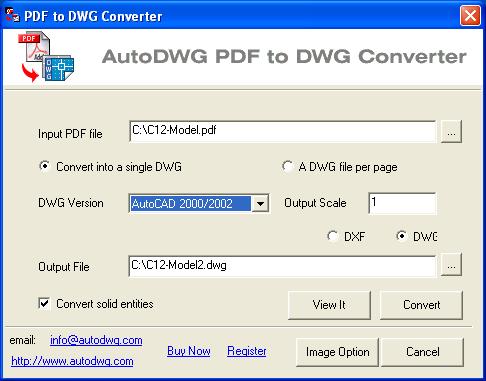The image size is (486, 381).
Task: Click the Output File label
Action: pos(64,267)
